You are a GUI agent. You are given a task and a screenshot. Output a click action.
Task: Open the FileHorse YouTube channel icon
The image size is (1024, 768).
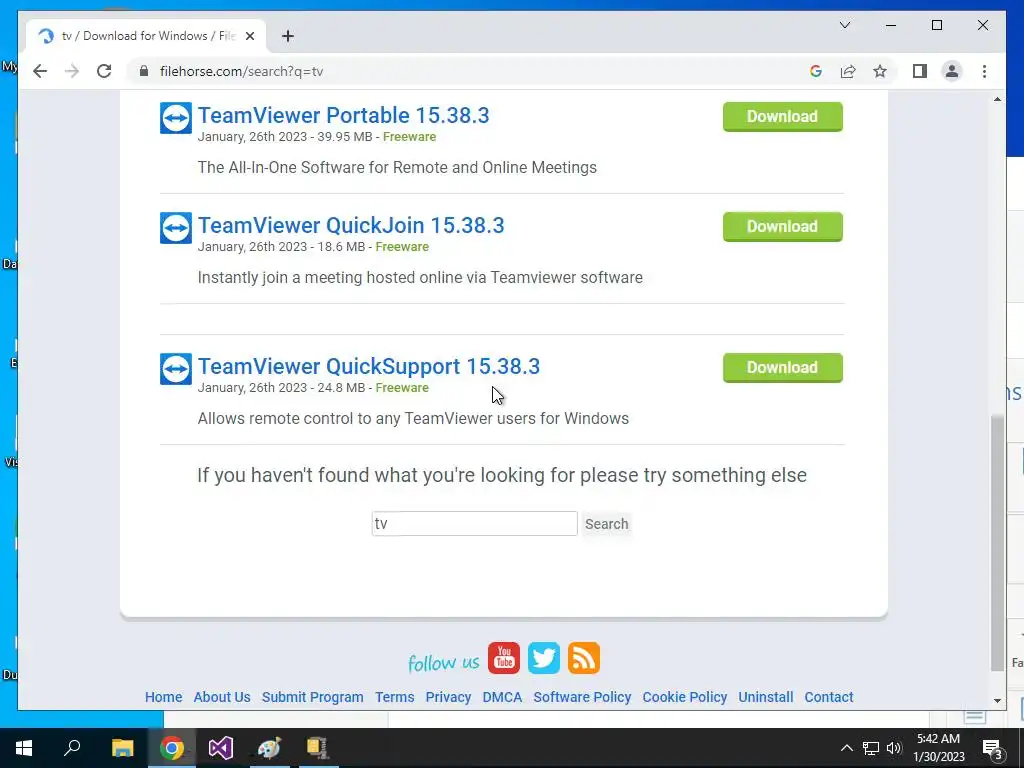(x=504, y=658)
